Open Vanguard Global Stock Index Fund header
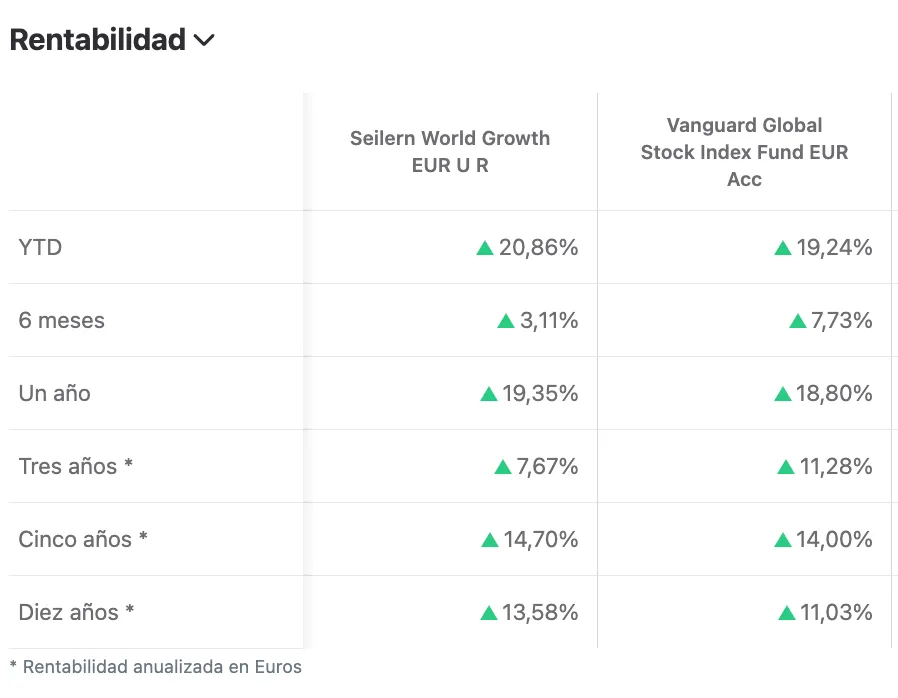This screenshot has height=698, width=898. point(744,152)
